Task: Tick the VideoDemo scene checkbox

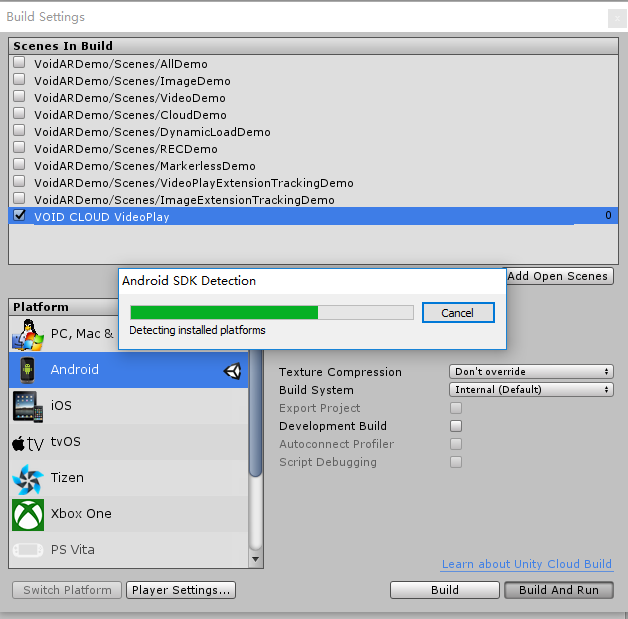Action: (x=19, y=96)
